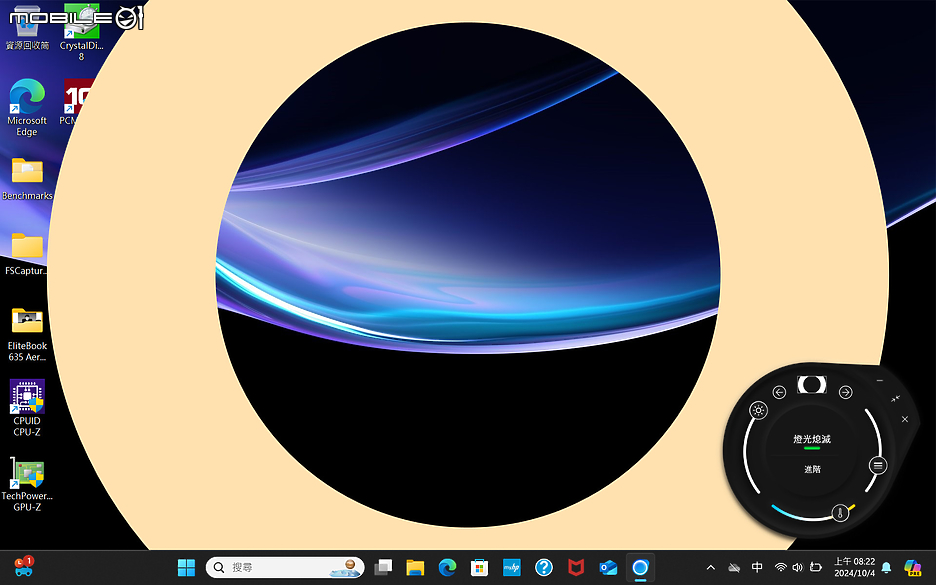
Task: Switch the 中 input method indicator
Action: point(757,567)
